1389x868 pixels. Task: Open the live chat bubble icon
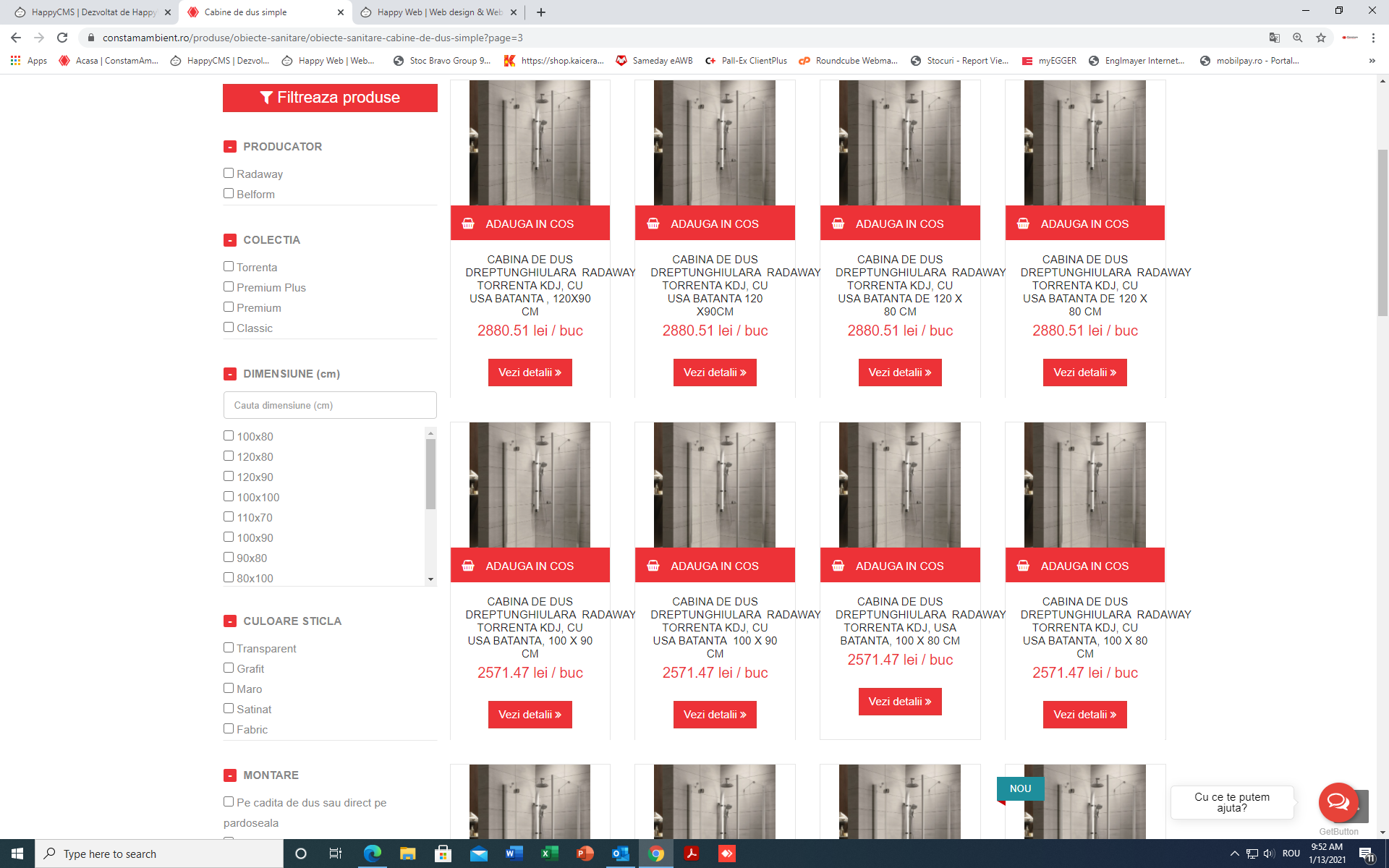click(1338, 801)
